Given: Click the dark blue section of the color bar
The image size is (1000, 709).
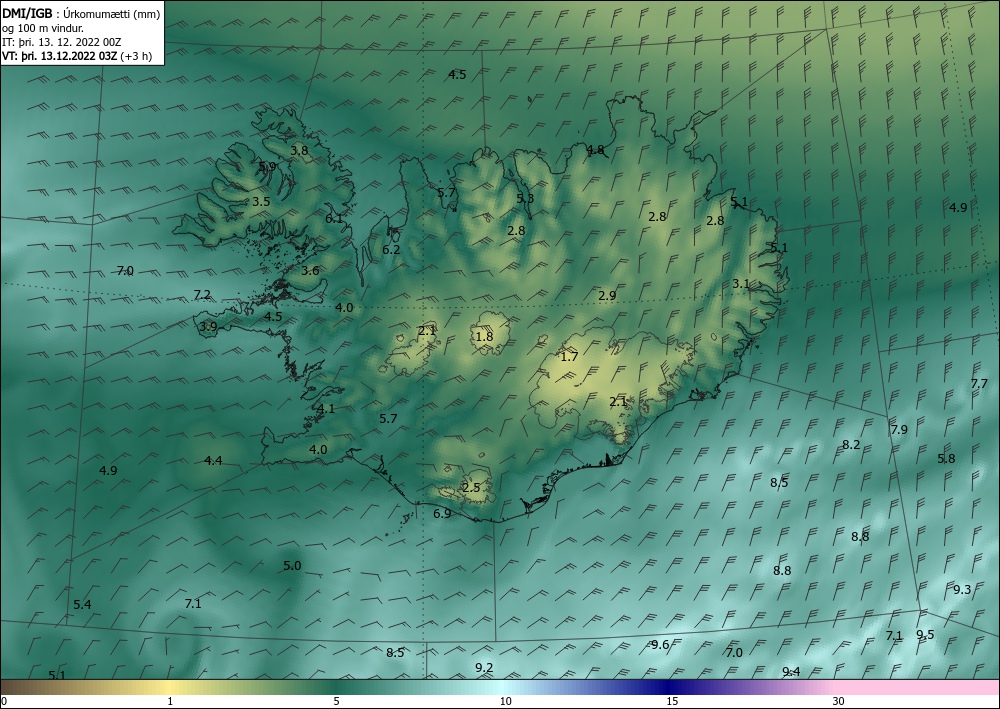Looking at the screenshot, I should (x=666, y=687).
